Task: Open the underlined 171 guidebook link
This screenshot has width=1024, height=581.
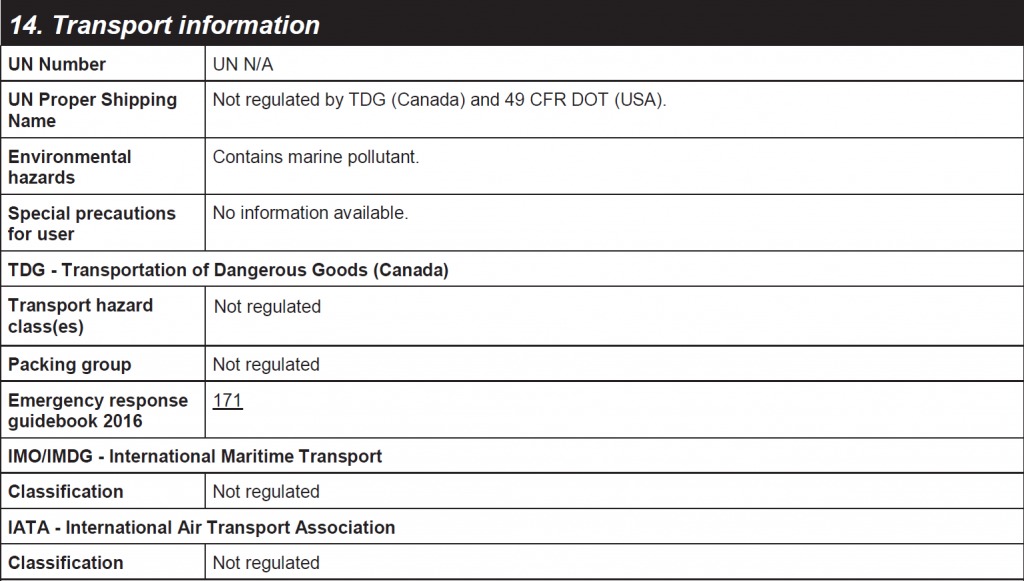Action: pyautogui.click(x=227, y=400)
